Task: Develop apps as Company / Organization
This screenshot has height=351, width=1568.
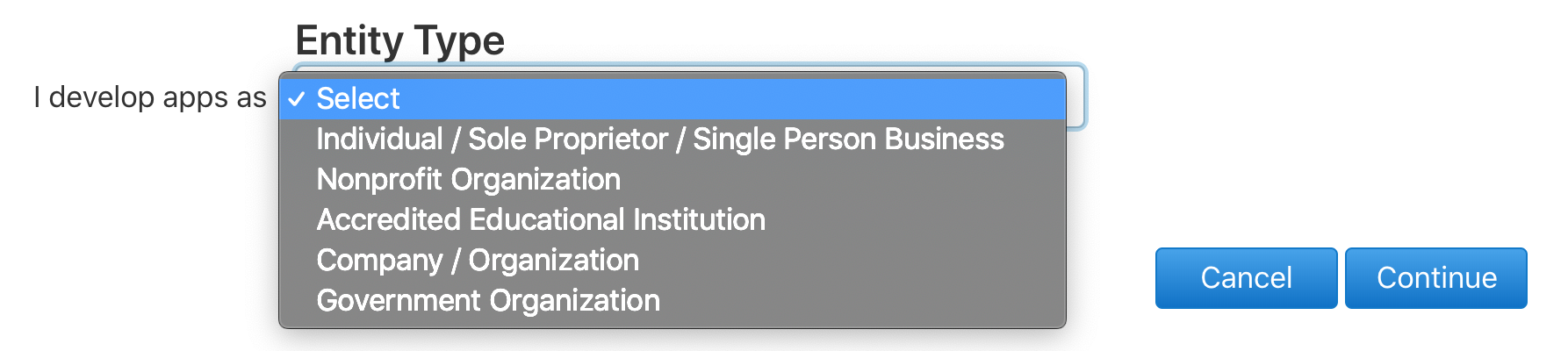Action: 478,261
